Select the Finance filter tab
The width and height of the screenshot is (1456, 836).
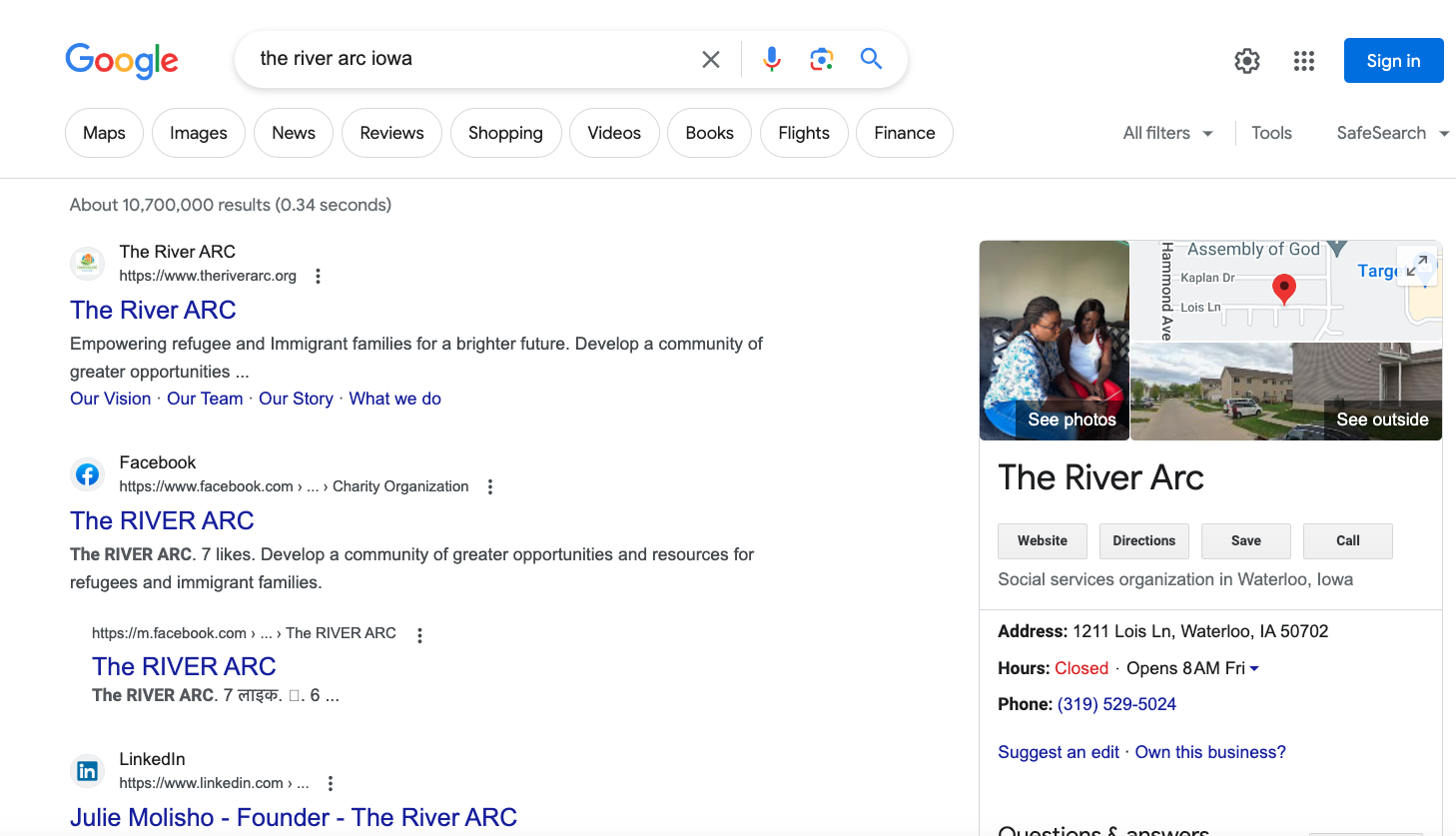[905, 133]
